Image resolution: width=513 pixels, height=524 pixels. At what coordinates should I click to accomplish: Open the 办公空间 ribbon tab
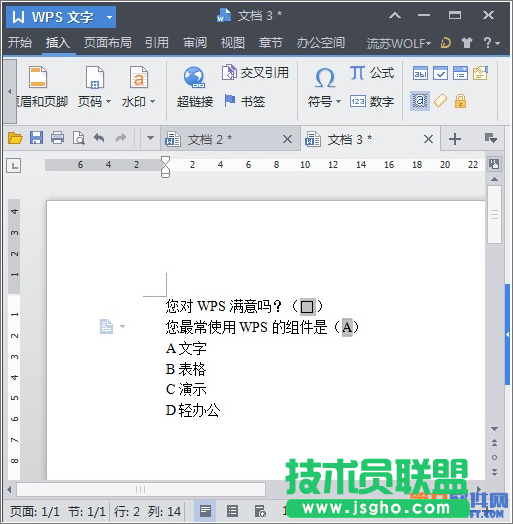click(321, 43)
